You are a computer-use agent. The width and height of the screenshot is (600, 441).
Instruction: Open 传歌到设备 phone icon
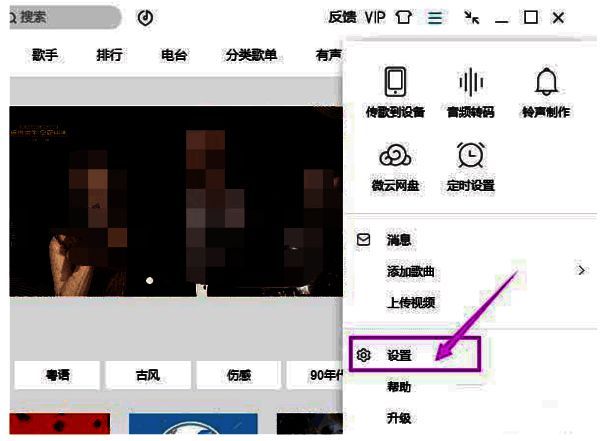(395, 82)
